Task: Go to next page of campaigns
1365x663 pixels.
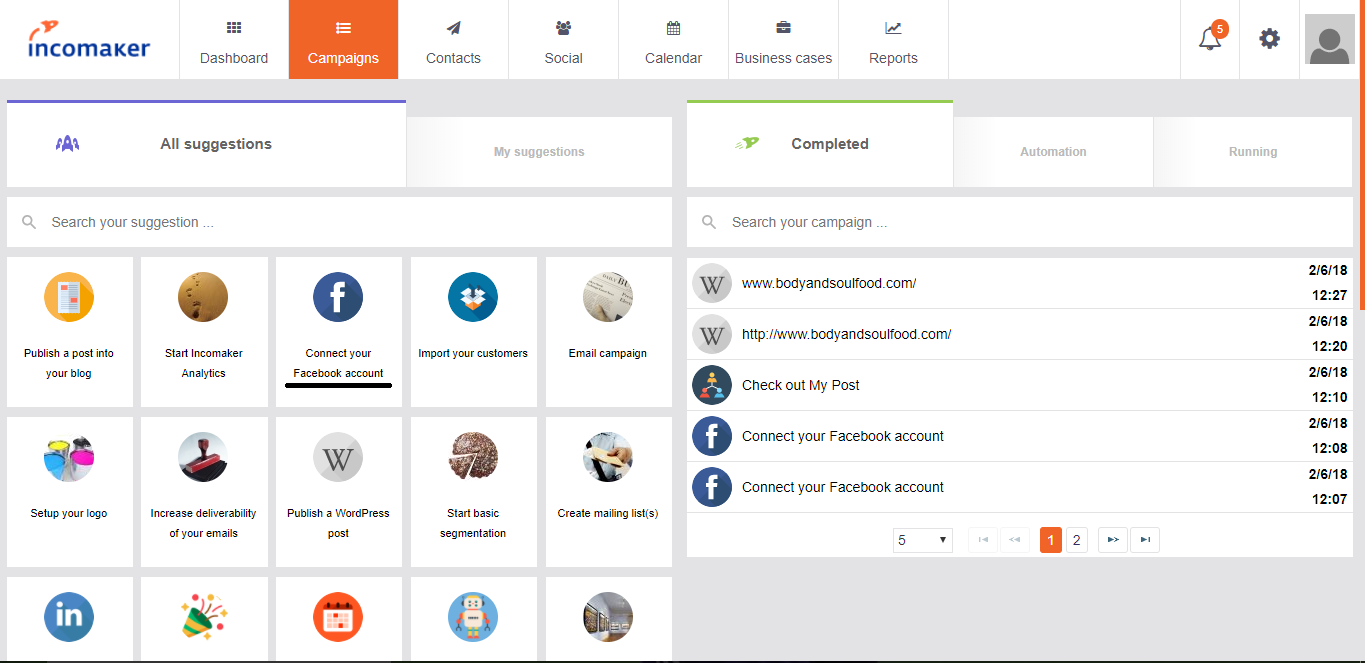Action: [1112, 540]
